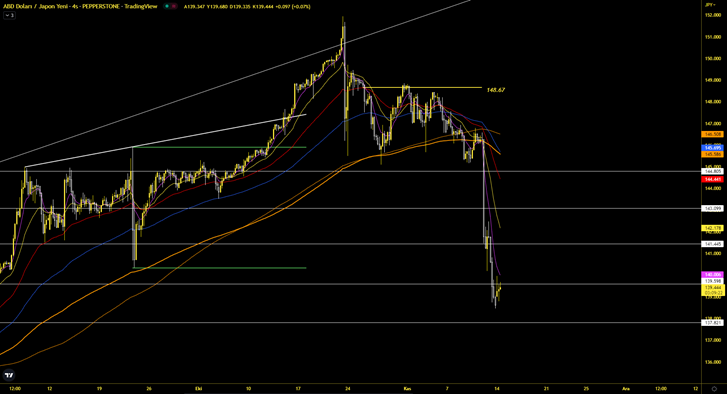Click the blue 145.695 moving average price label
Image resolution: width=727 pixels, height=394 pixels.
click(713, 148)
